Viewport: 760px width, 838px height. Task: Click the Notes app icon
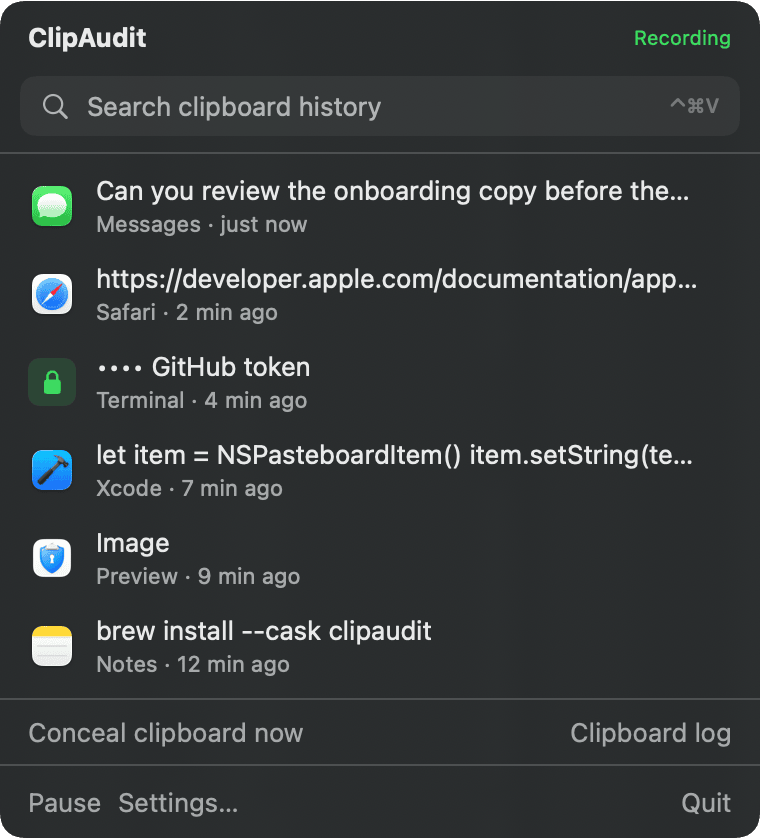pos(52,646)
